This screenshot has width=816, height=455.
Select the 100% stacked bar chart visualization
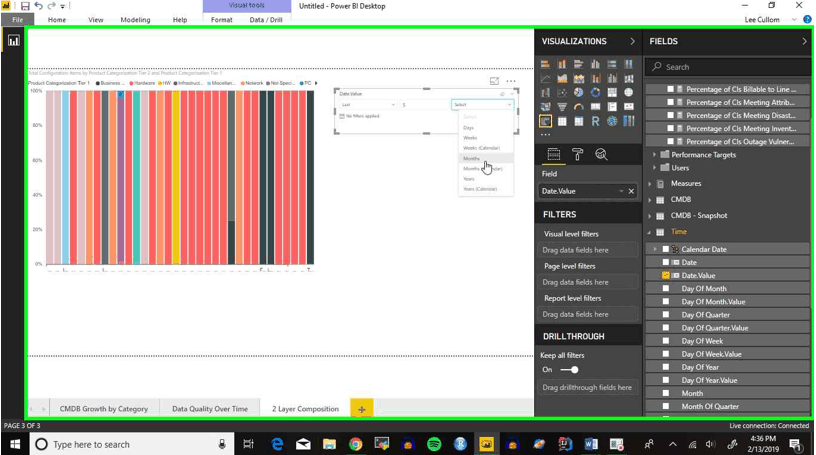click(x=612, y=65)
